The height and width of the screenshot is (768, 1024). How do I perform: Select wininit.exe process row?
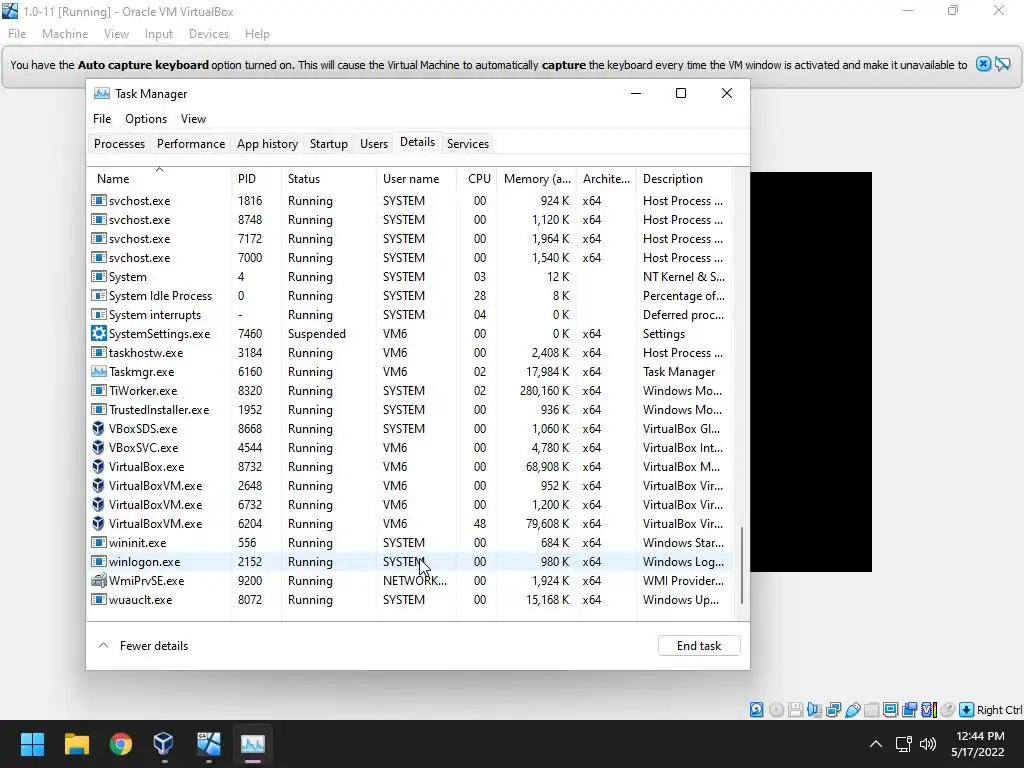coord(410,543)
